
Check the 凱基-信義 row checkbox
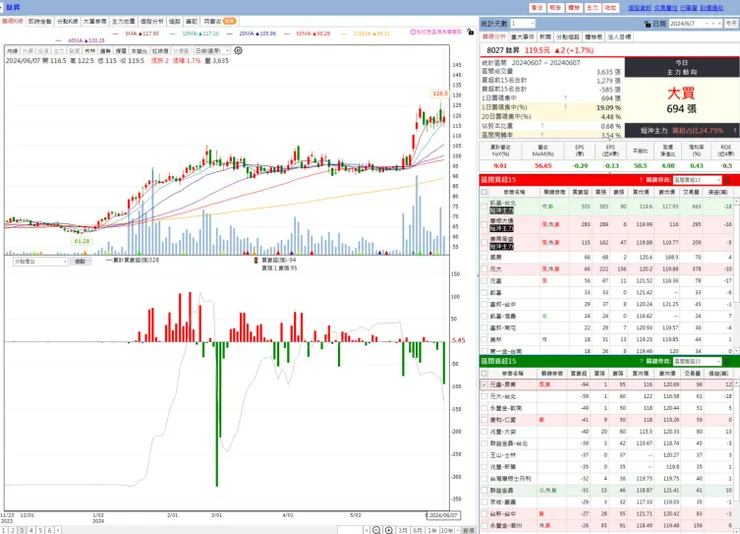[484, 316]
